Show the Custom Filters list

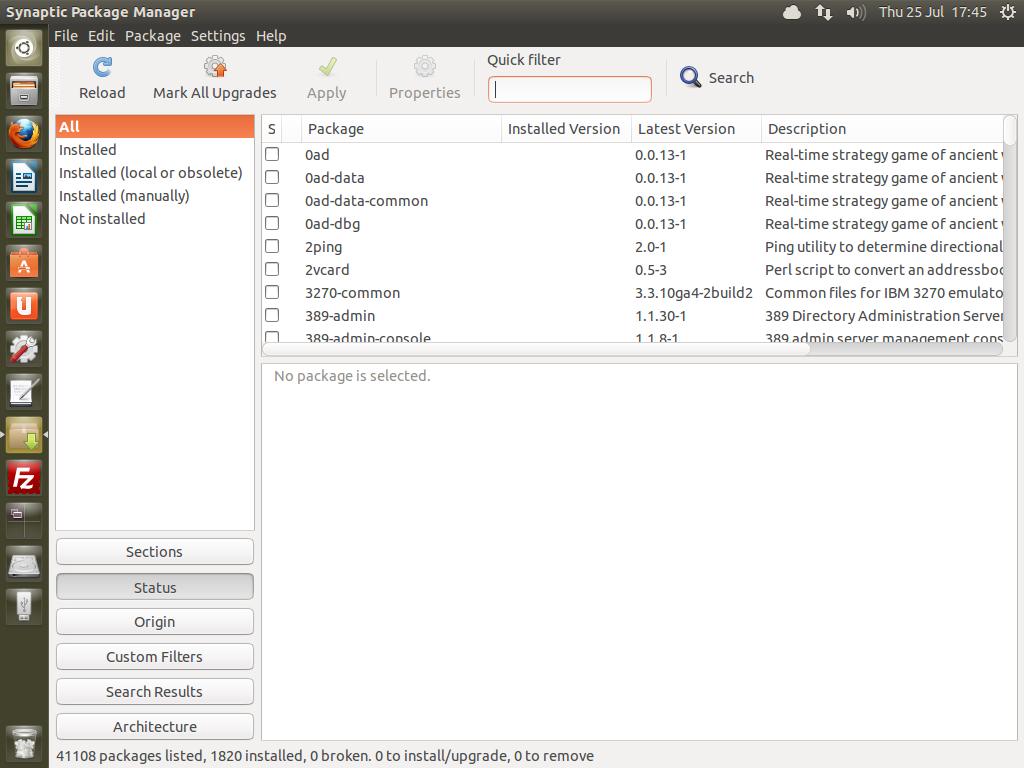155,657
